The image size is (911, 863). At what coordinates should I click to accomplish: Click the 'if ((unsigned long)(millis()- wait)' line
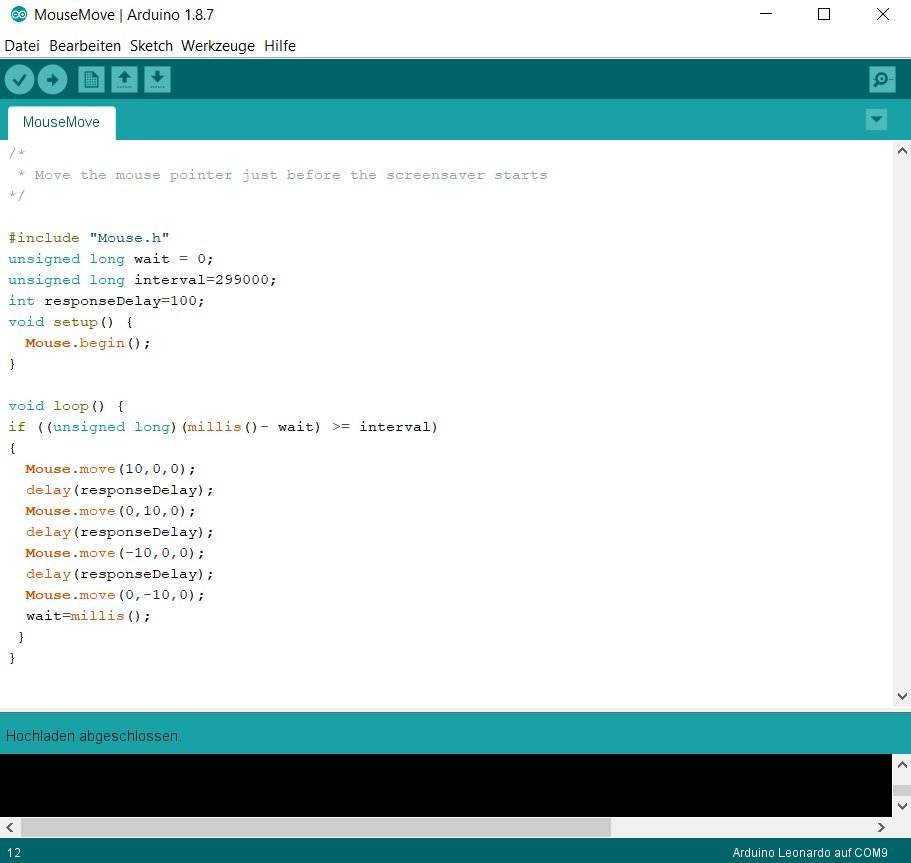pyautogui.click(x=223, y=427)
